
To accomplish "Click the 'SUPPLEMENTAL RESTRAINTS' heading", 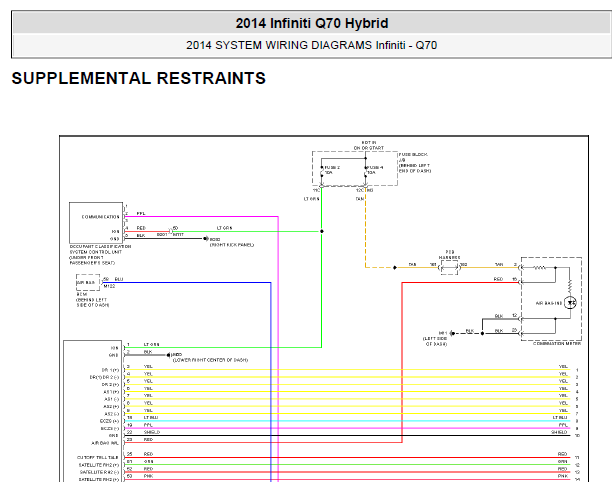I will 139,78.
